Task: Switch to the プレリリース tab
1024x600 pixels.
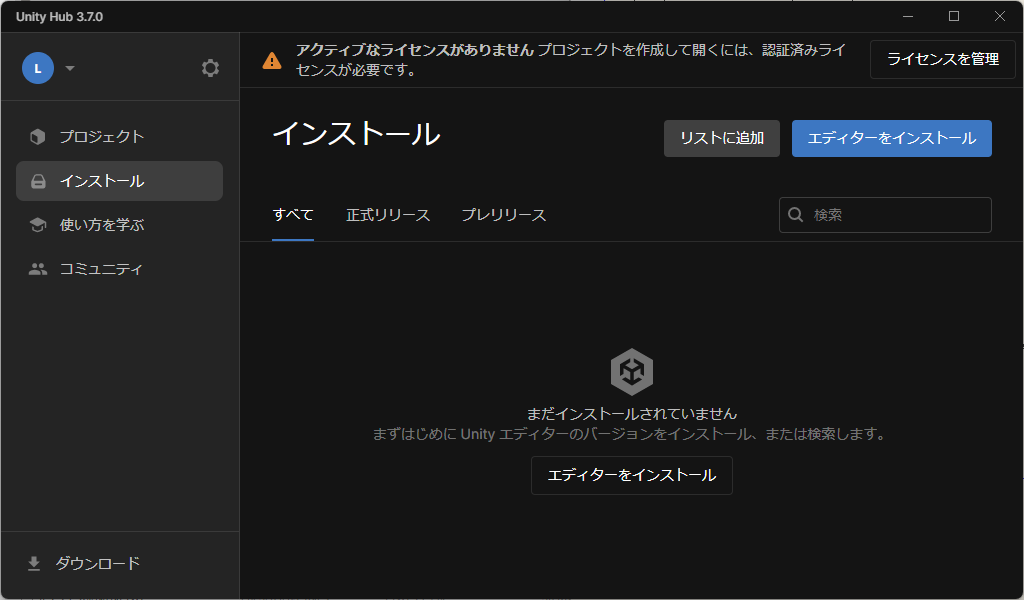Action: coord(504,215)
